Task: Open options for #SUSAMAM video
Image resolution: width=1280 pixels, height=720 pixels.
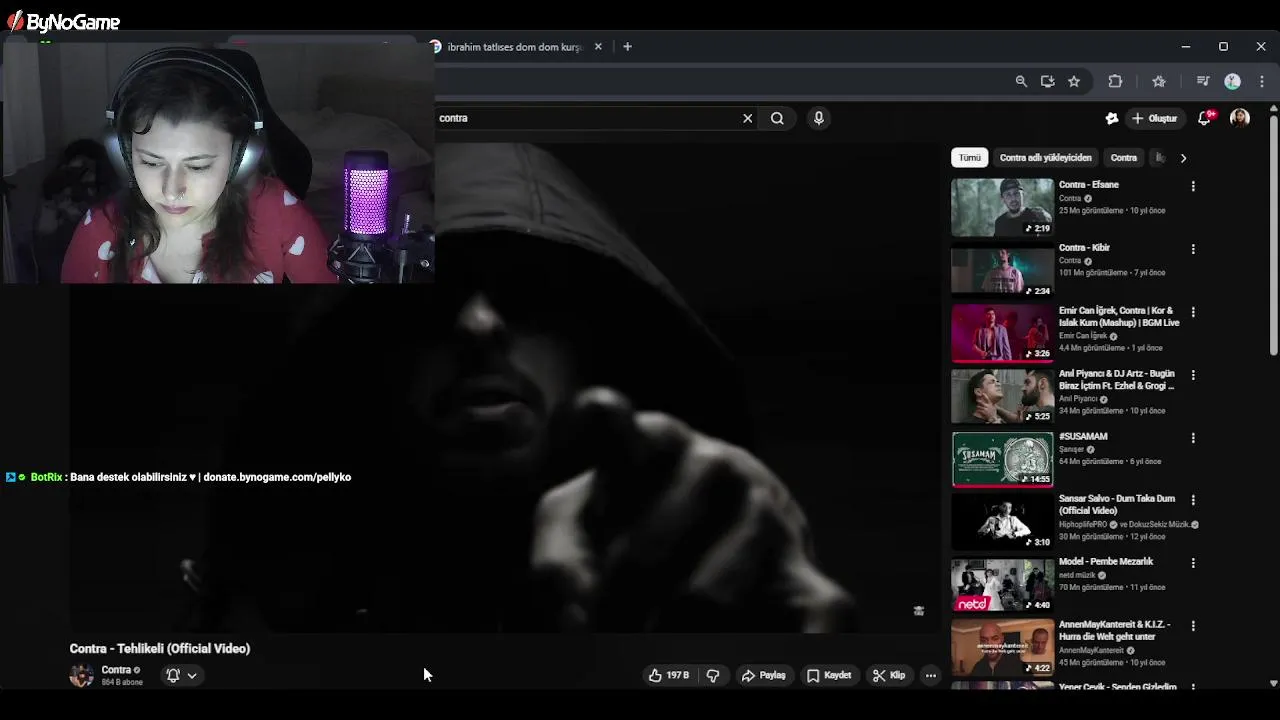Action: [1193, 438]
